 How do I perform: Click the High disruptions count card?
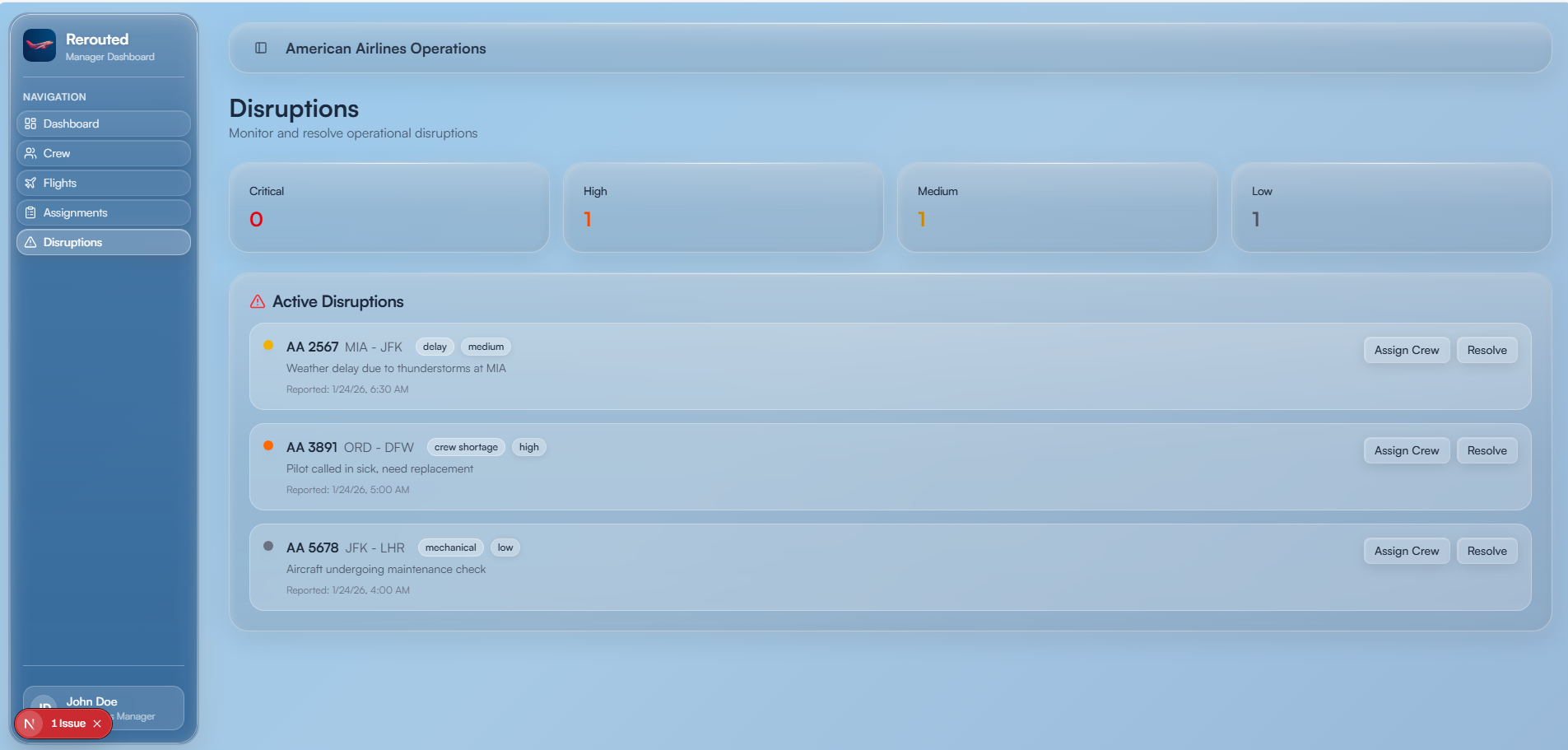pos(723,207)
